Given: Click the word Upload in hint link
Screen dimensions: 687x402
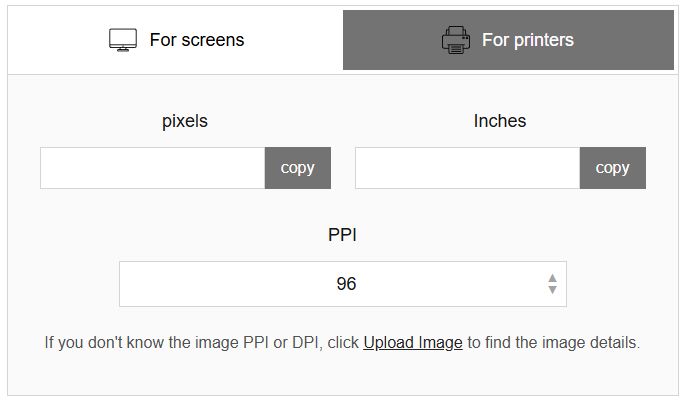Looking at the screenshot, I should tap(388, 342).
